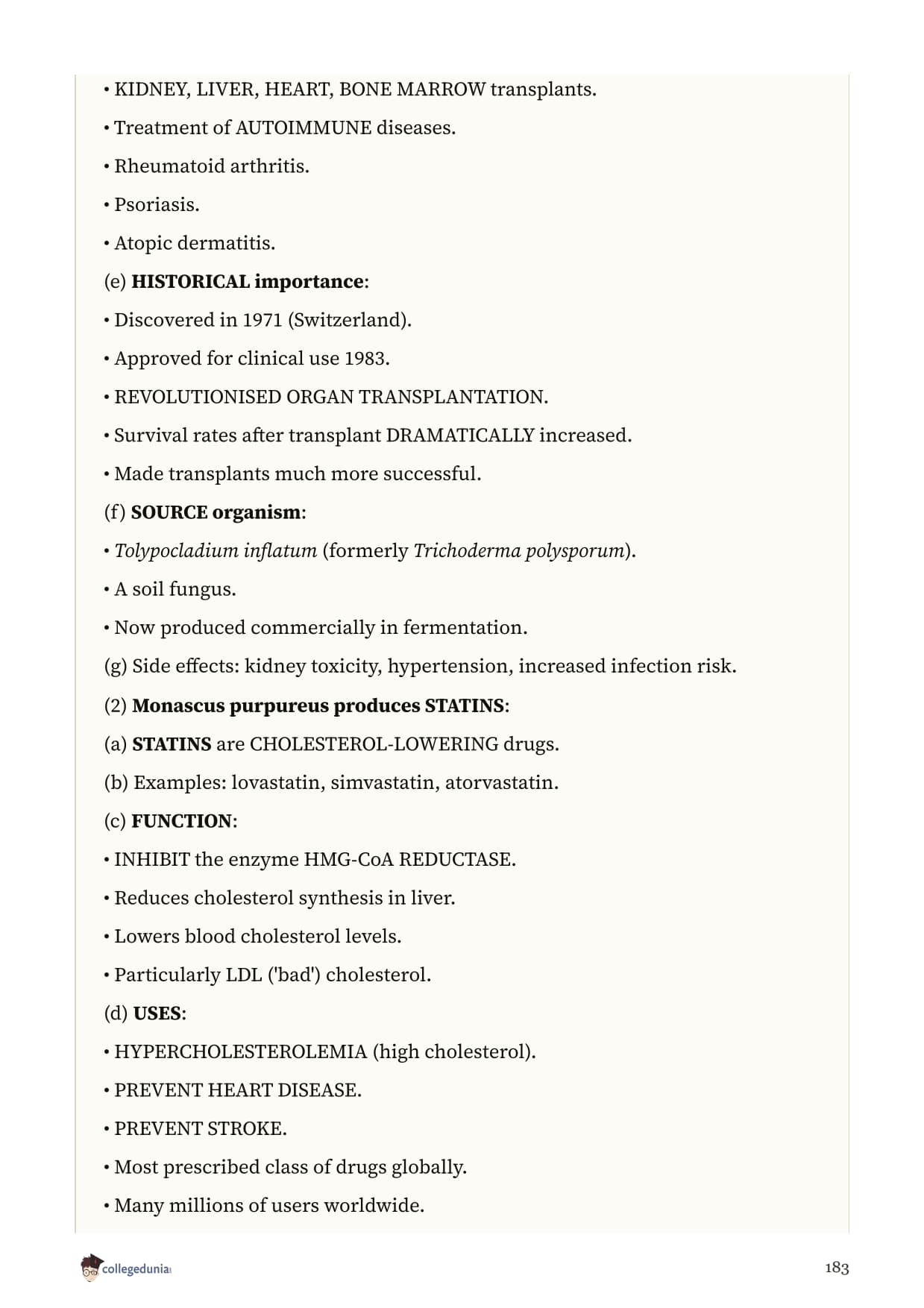Click the Rheumatoid arthritis bullet
The width and height of the screenshot is (924, 1308).
coord(207,166)
